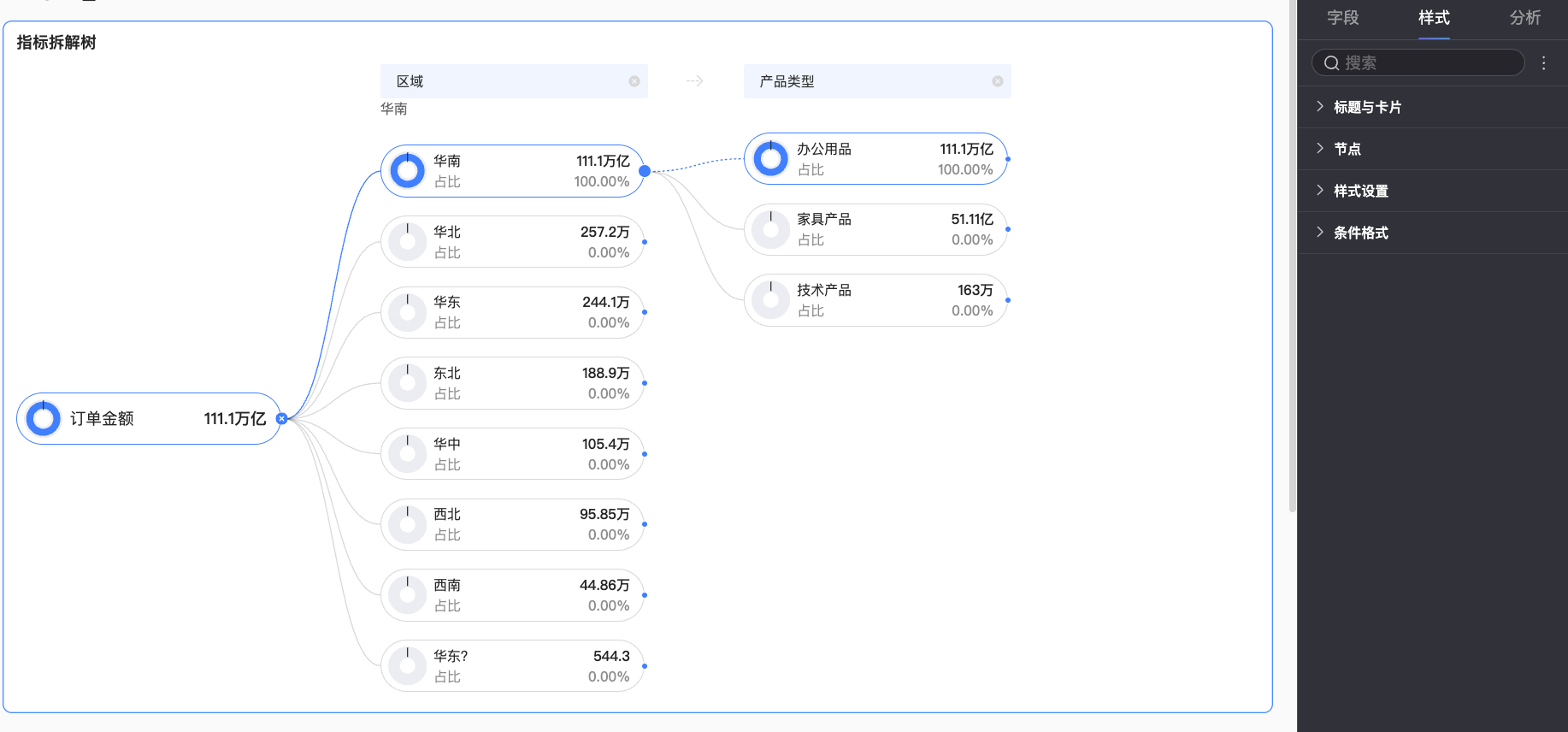Viewport: 1568px width, 732px height.
Task: Click the arrow between 区域 and 产品类型
Action: click(694, 81)
